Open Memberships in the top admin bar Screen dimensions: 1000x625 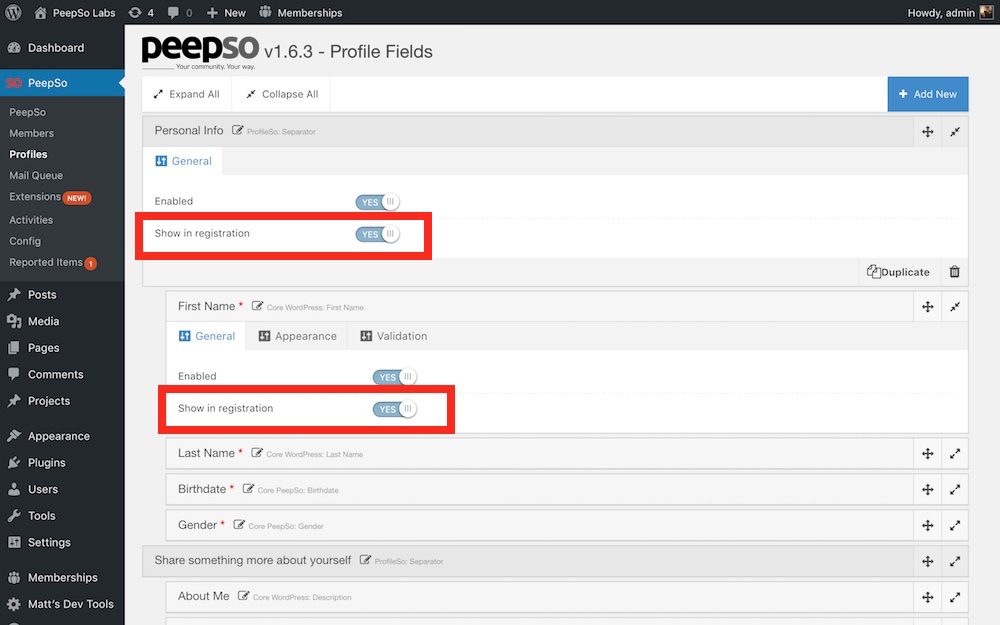point(300,13)
